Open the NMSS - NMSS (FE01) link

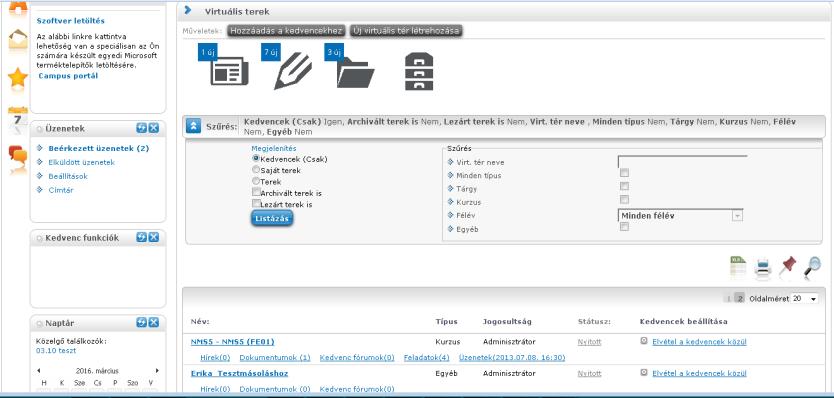click(x=232, y=342)
